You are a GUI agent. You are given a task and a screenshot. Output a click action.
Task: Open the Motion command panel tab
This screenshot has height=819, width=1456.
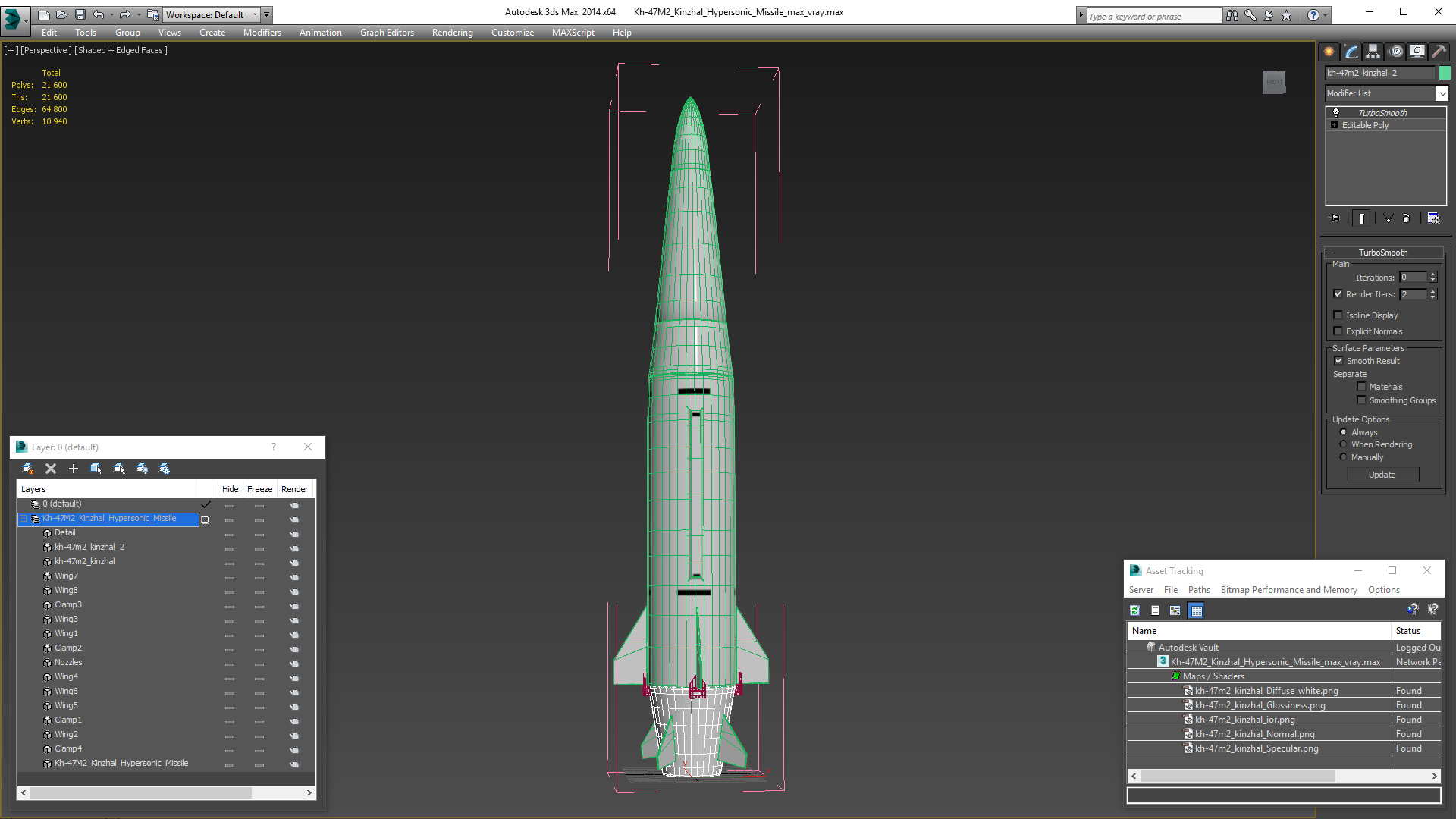click(x=1396, y=52)
